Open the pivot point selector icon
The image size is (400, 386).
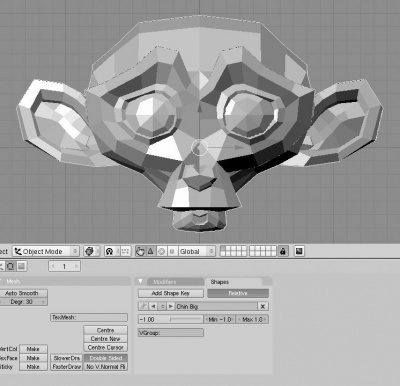pos(109,251)
